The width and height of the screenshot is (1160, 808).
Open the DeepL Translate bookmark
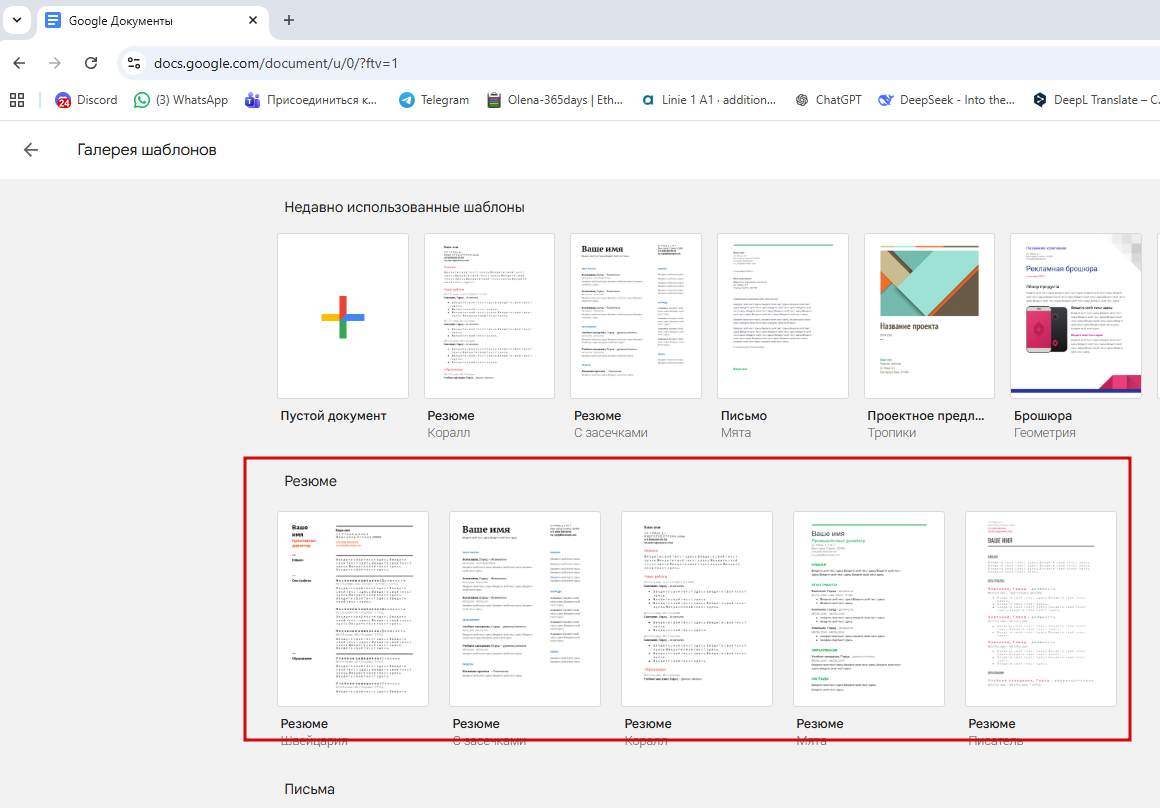pyautogui.click(x=1095, y=100)
